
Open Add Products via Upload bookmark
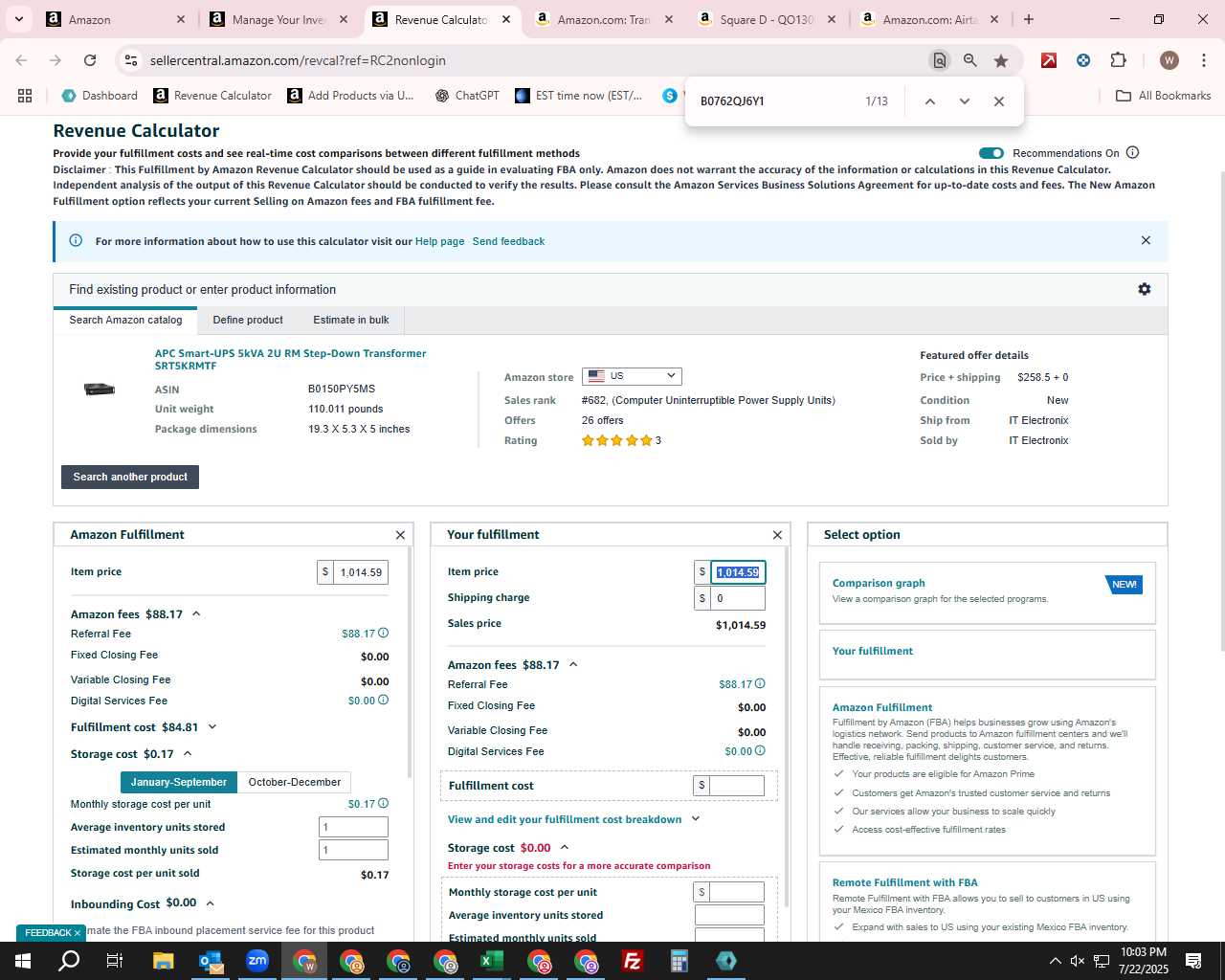[351, 96]
